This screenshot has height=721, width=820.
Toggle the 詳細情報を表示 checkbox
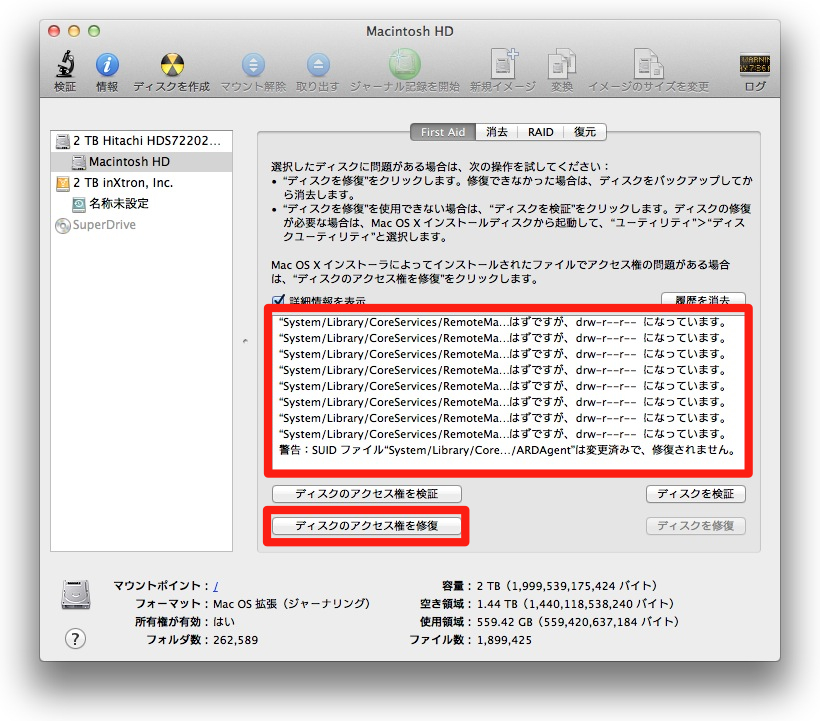(279, 301)
